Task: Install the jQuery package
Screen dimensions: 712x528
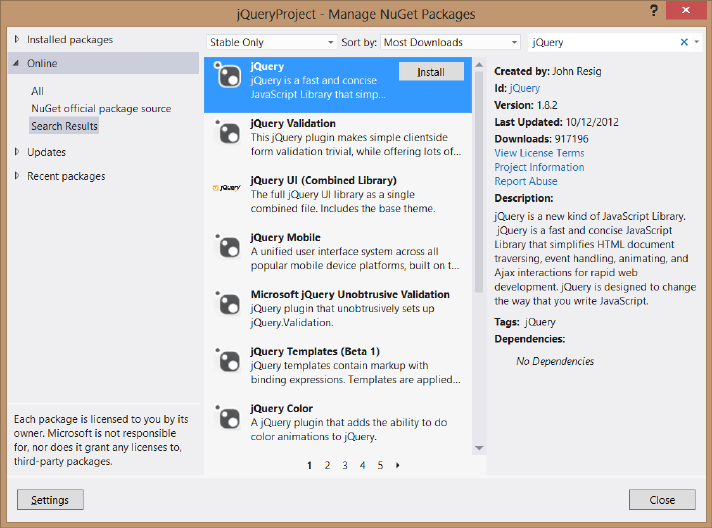Action: [431, 72]
